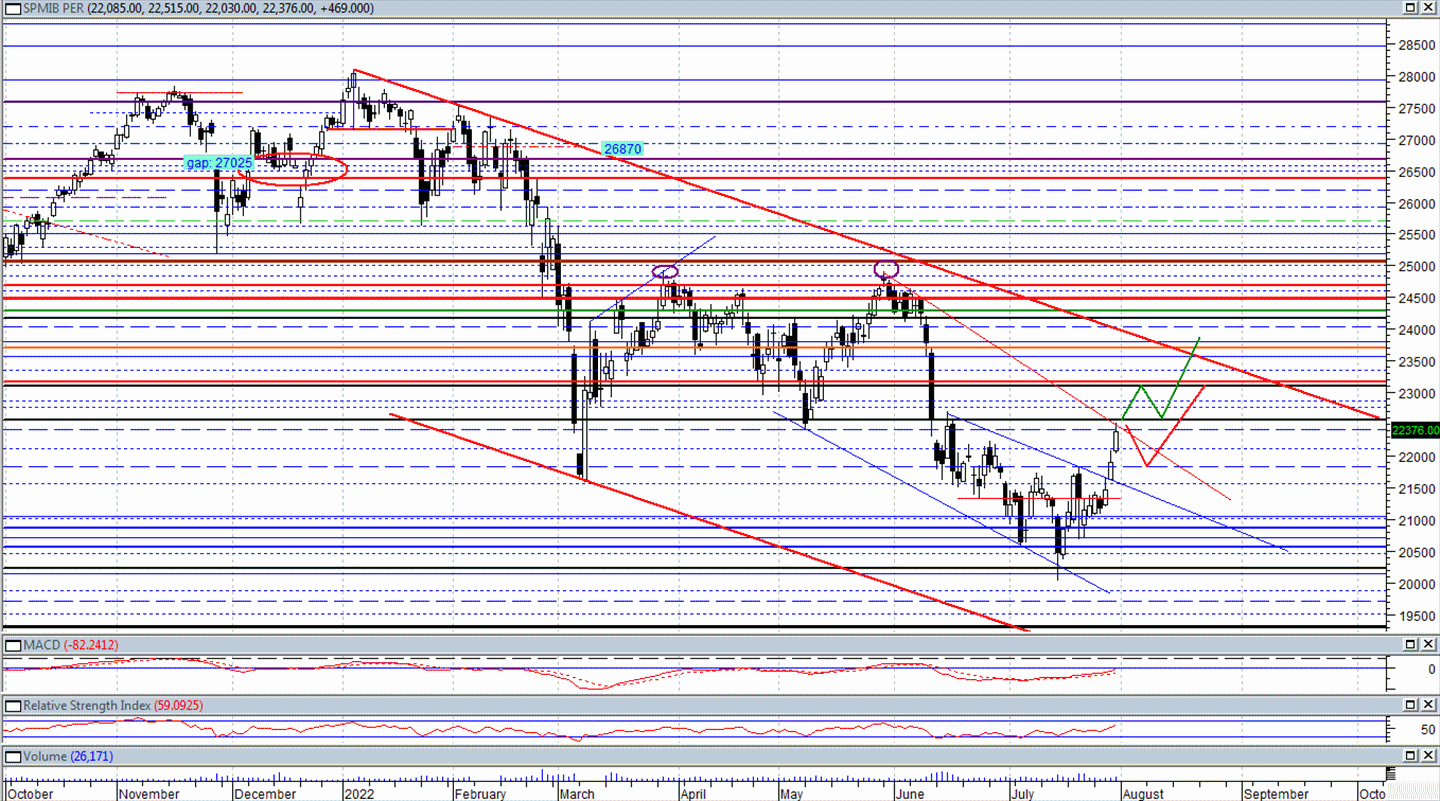Click the September date label
This screenshot has height=801, width=1440.
coord(1276,794)
